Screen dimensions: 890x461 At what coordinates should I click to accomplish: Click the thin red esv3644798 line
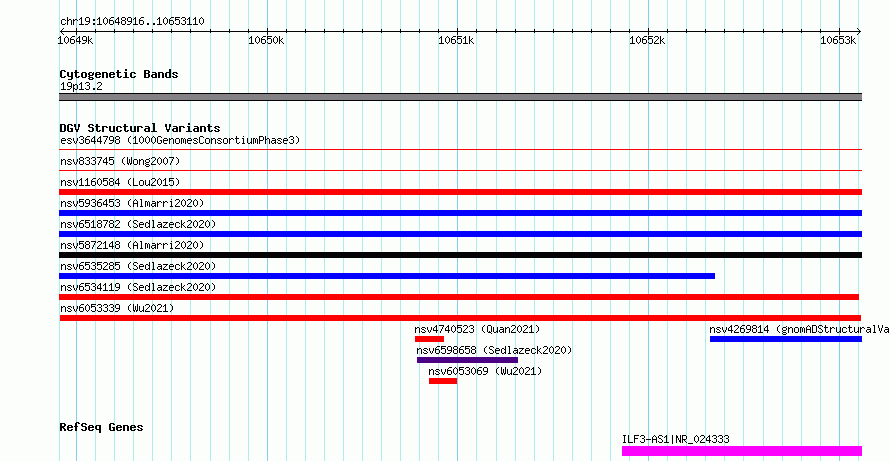point(460,150)
